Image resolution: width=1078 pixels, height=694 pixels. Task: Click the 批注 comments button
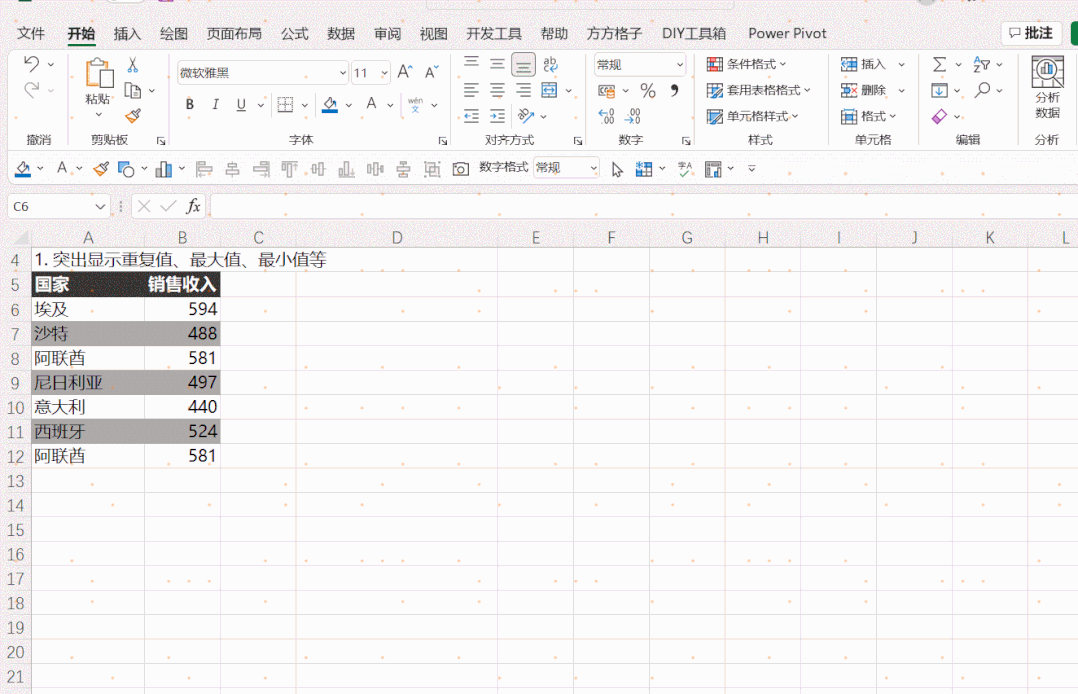tap(1031, 33)
